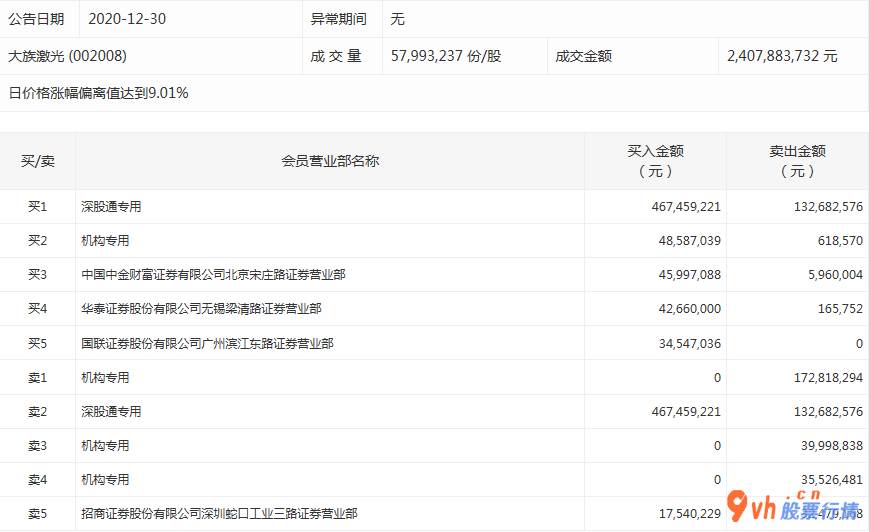Click the 卖出金额（元）column header
Image resolution: width=869 pixels, height=532 pixels.
tap(798, 161)
